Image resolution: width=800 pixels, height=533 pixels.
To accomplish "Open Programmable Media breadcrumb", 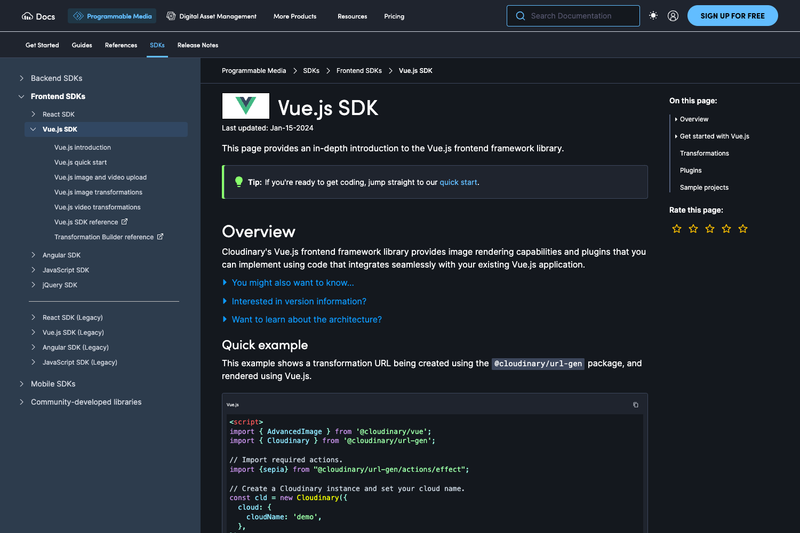I will 254,71.
